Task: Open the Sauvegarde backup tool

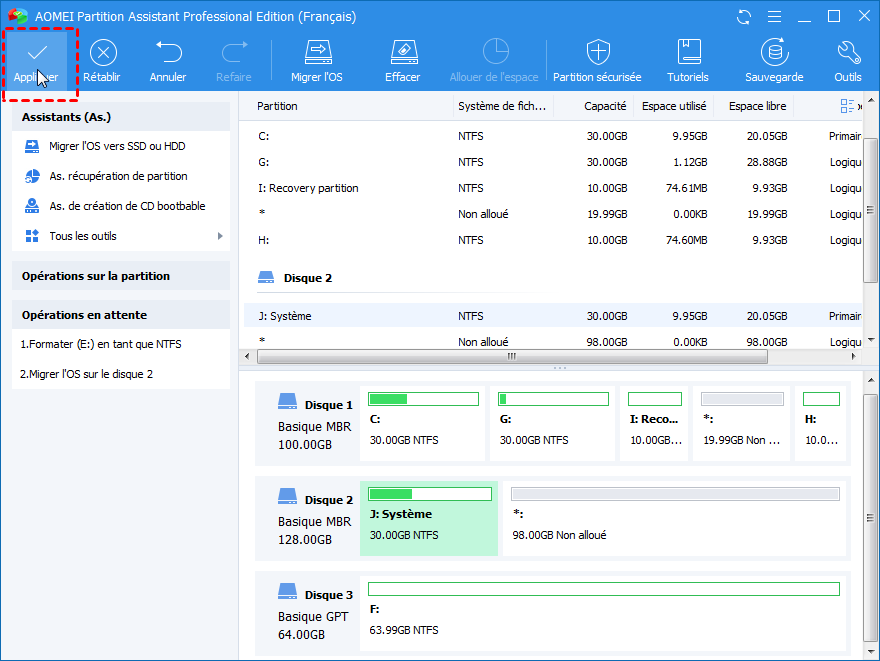Action: [773, 53]
